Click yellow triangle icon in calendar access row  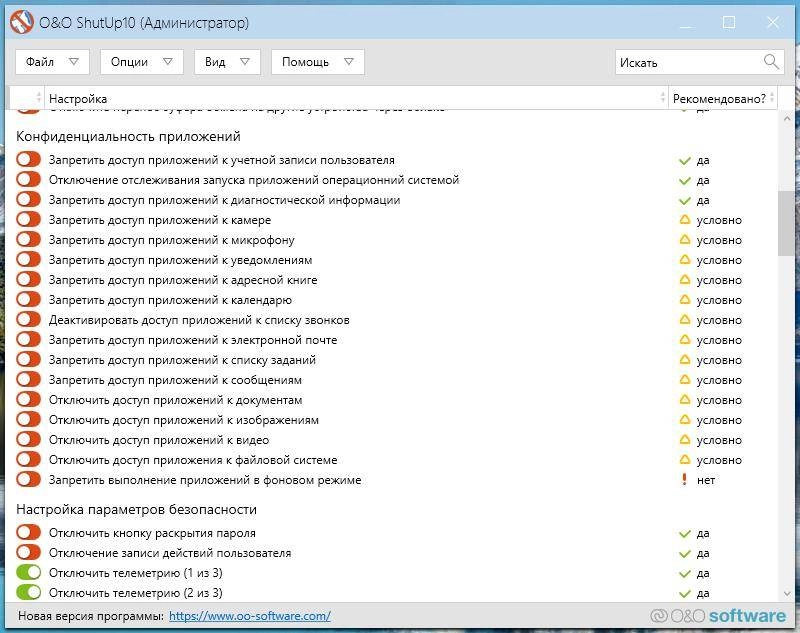[685, 300]
